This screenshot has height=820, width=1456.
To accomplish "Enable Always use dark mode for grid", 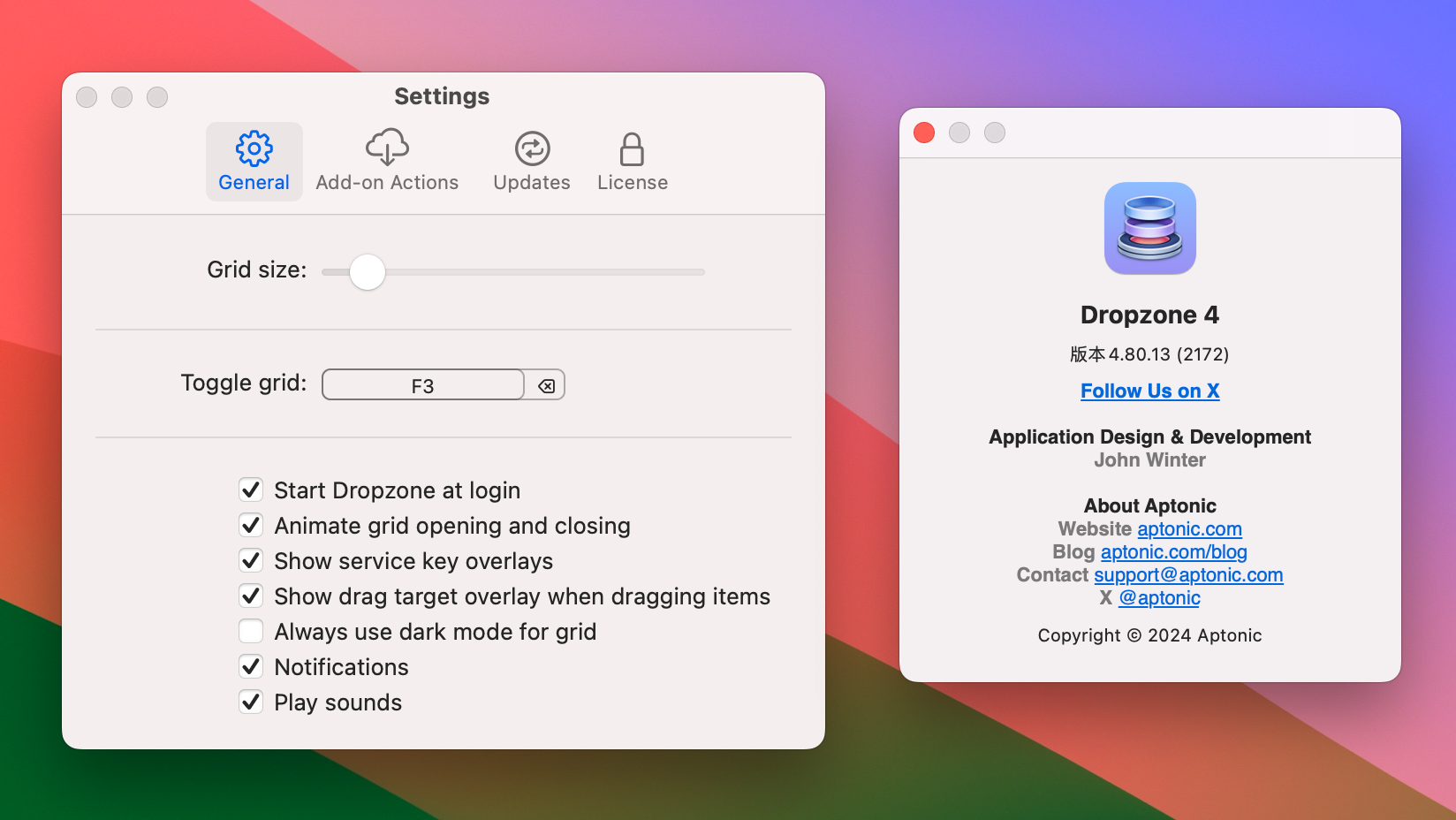I will (251, 631).
